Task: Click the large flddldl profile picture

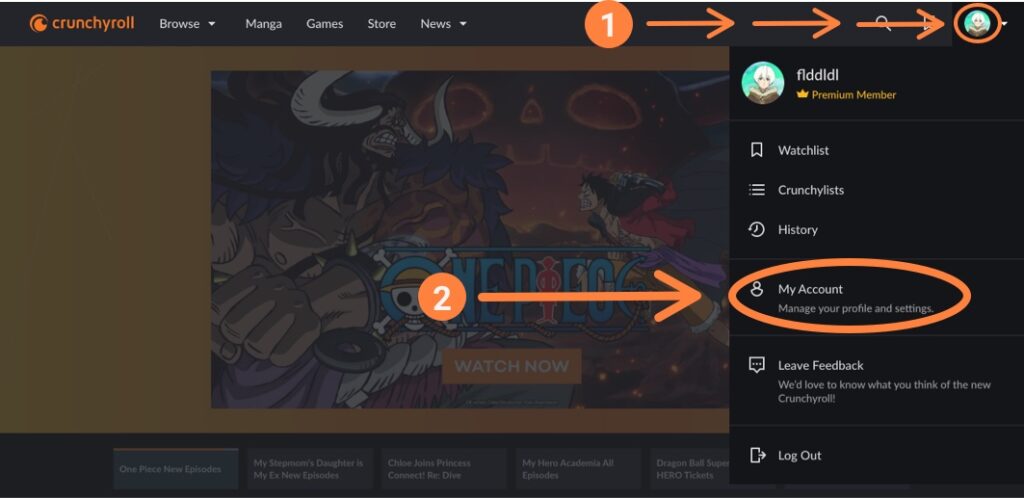Action: (x=763, y=83)
